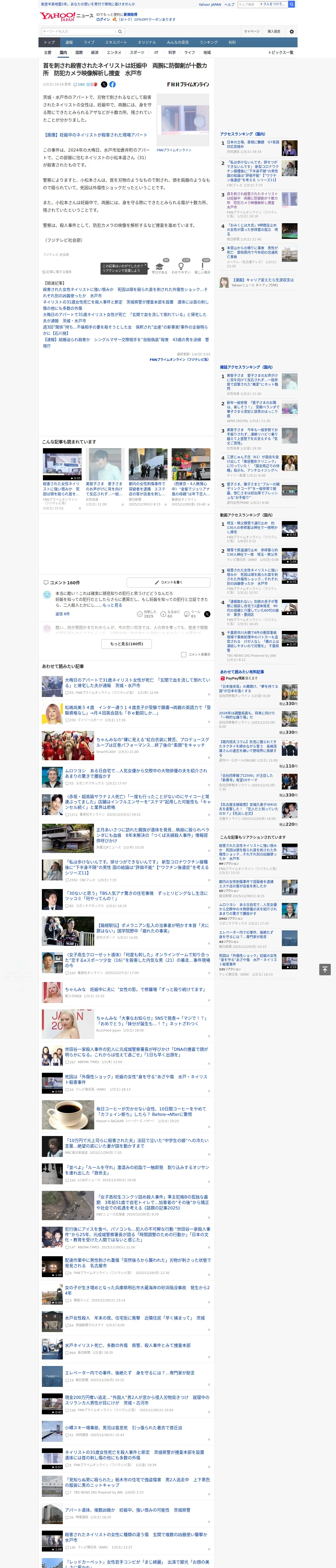Open article 水戸ネイリスト死亡、多数の外傷
Viewport: 336px width, 1568px height.
[127, 1345]
